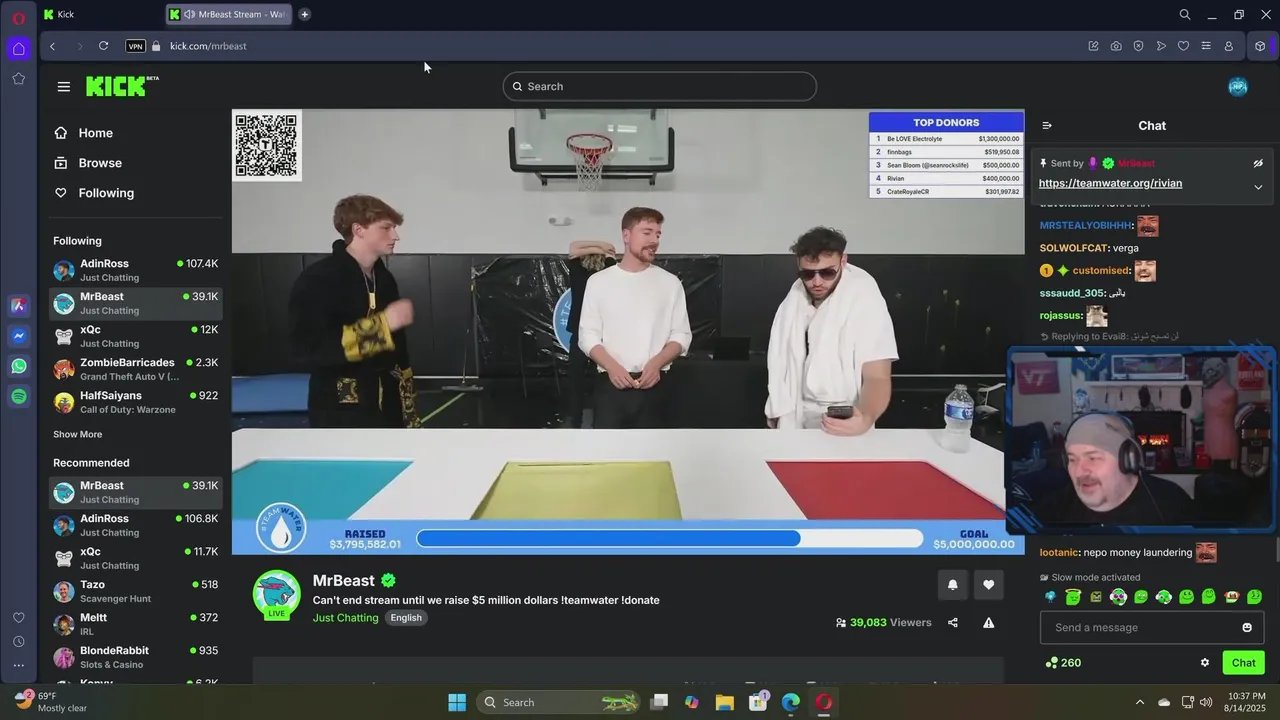
Task: Open the Opera flow send icon
Action: 1161,46
